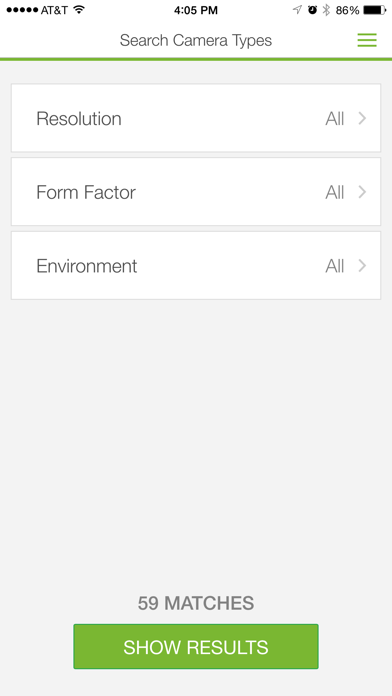Tap the battery indicator icon
Viewport: 392px width, 696px height.
tap(375, 10)
